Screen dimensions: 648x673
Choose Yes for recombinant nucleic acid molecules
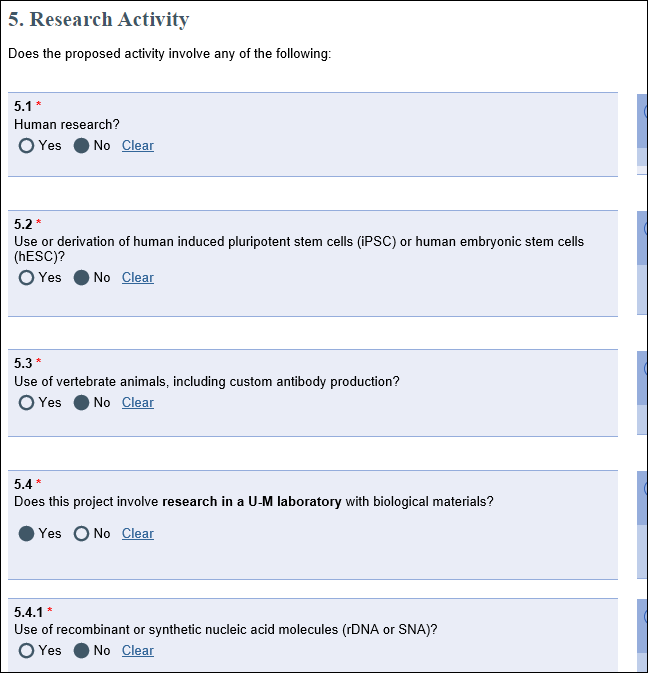(x=26, y=651)
